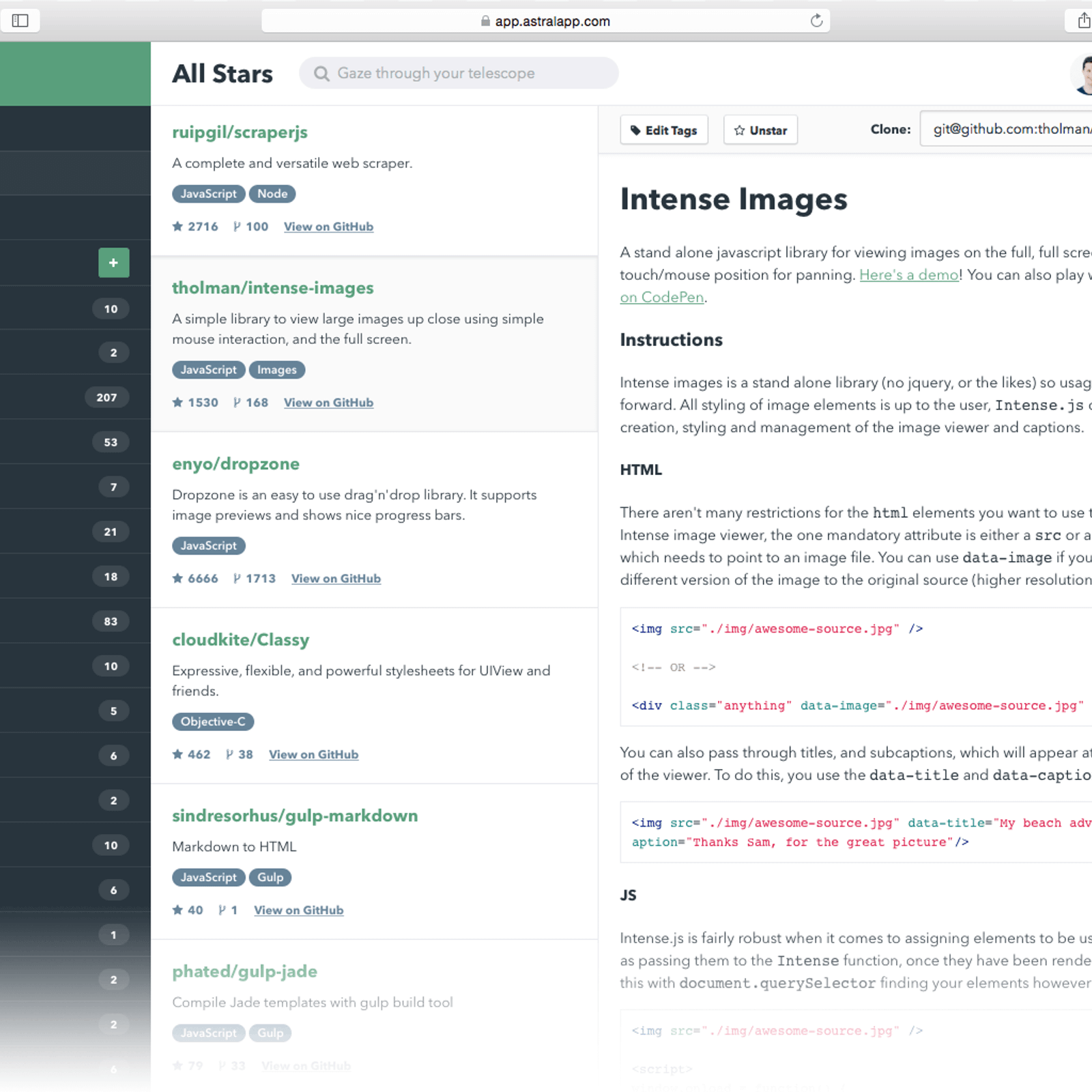Select the sidebar tag row with count 18

pos(75,577)
